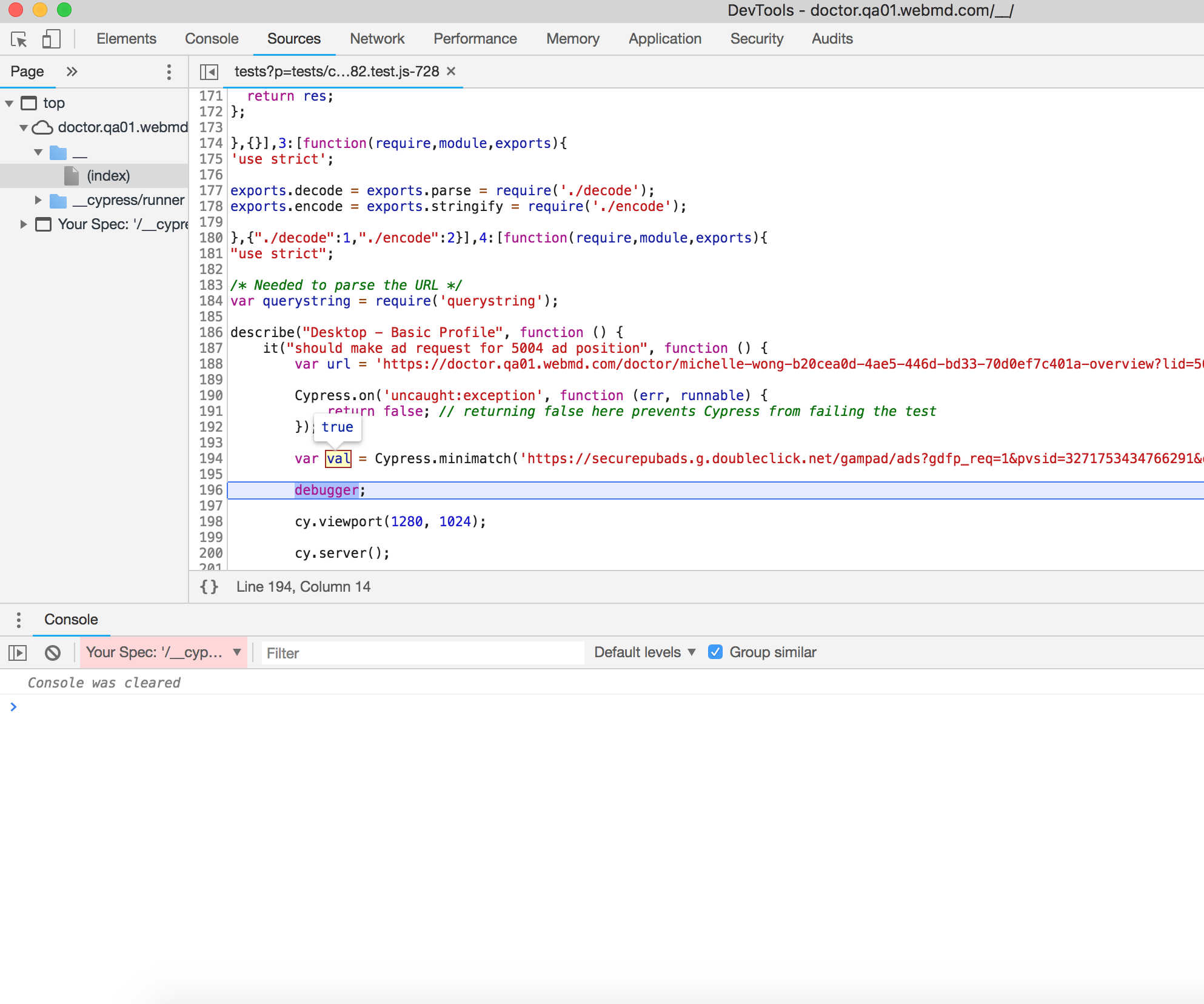Switch to the Network tab

pyautogui.click(x=376, y=39)
